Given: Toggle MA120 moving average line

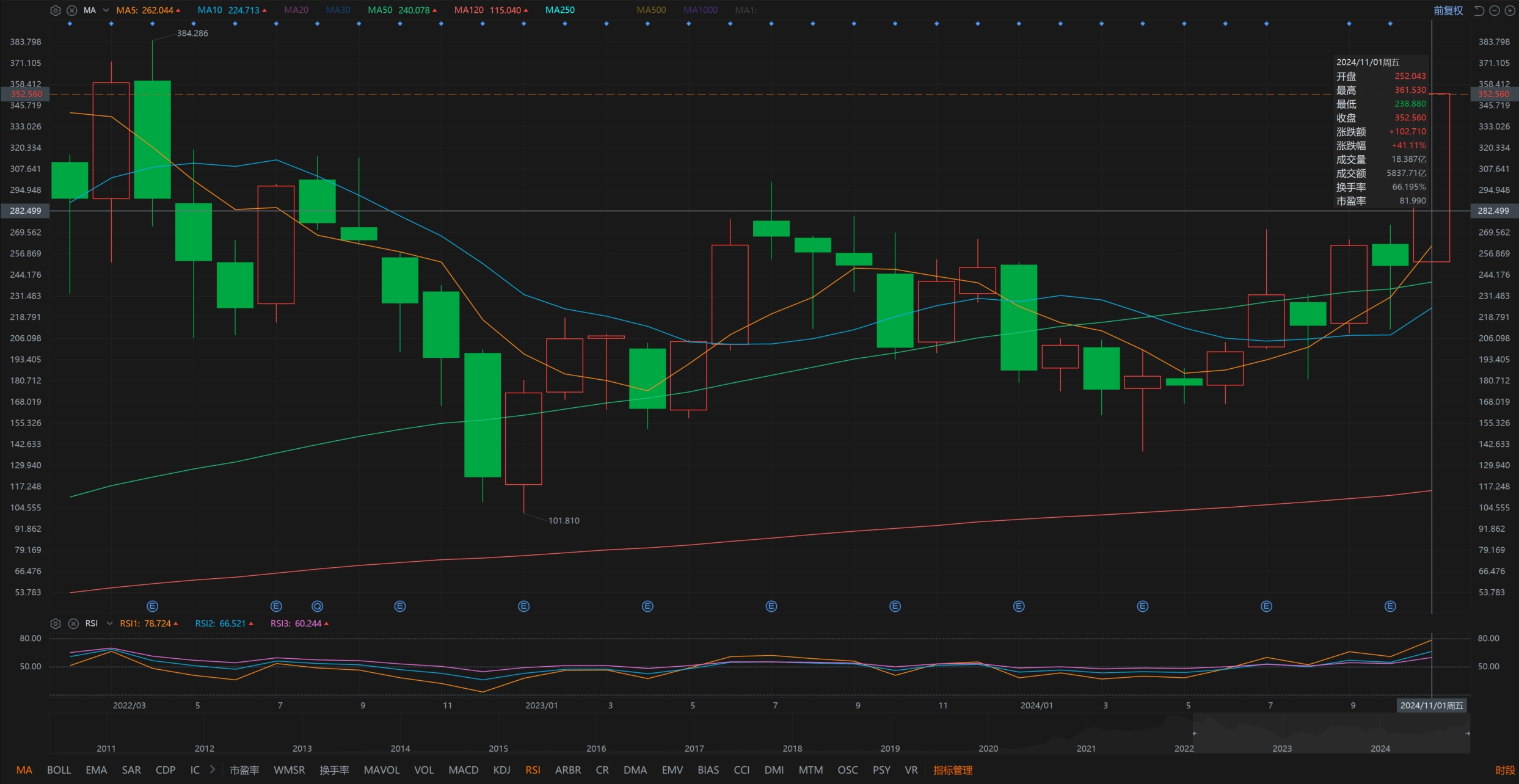Looking at the screenshot, I should [491, 10].
